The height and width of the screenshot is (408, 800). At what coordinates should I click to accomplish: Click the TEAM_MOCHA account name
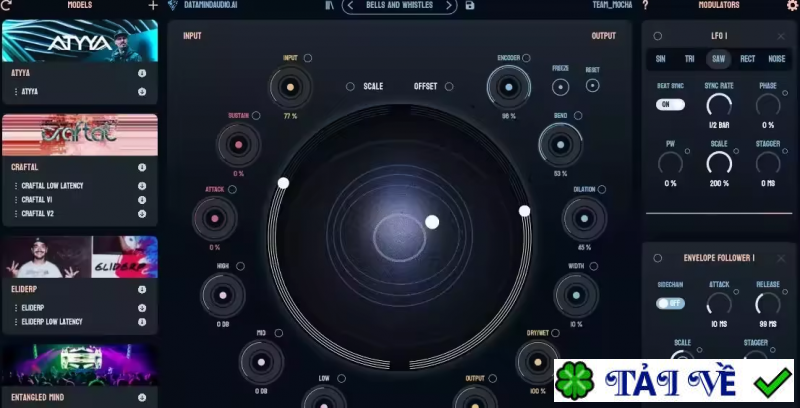click(x=612, y=5)
